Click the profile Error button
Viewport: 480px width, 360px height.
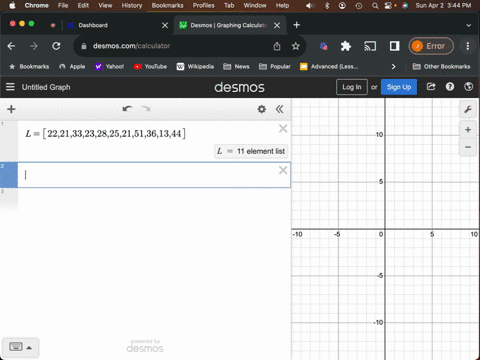(431, 46)
